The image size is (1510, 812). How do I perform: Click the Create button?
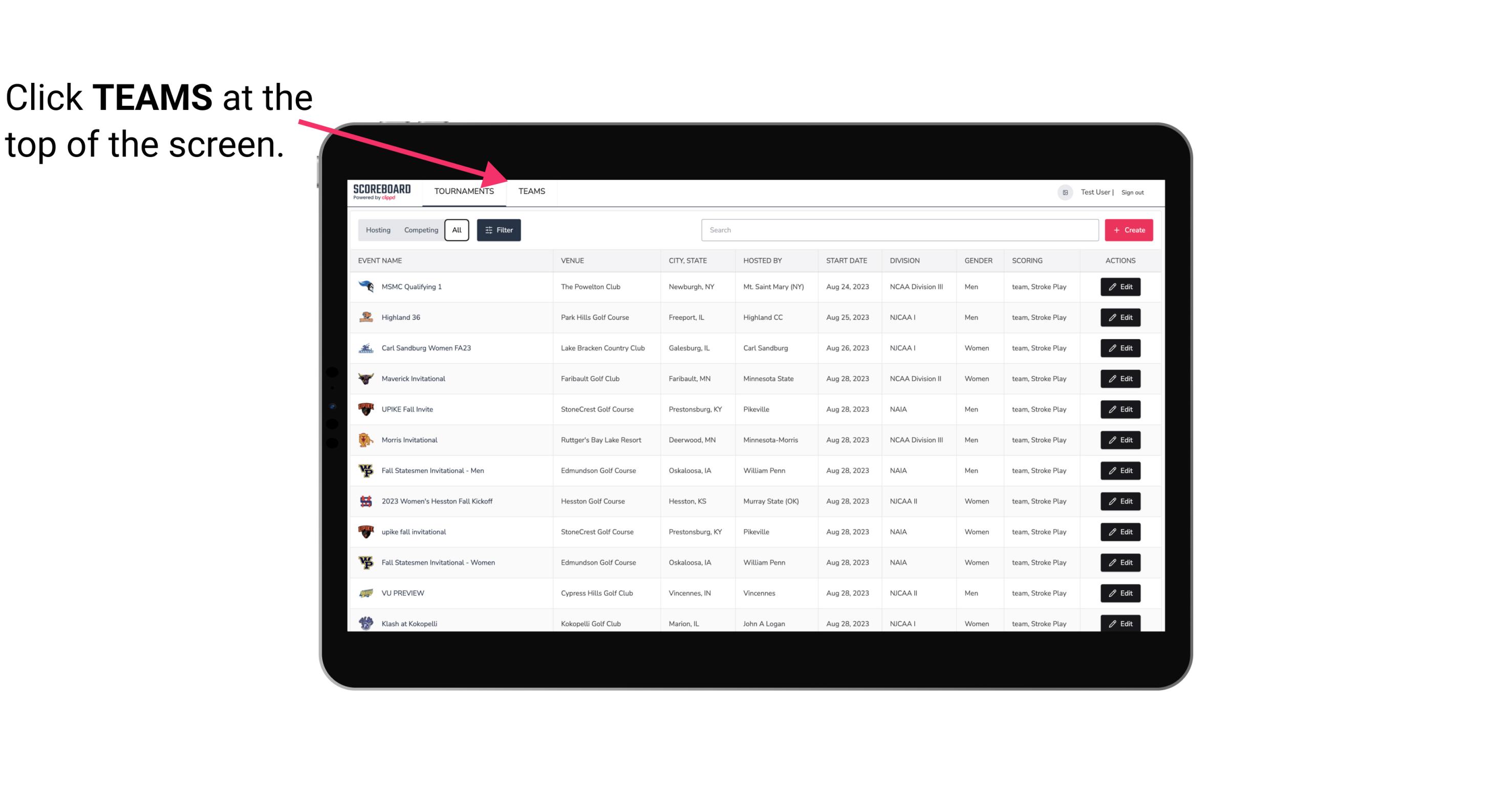tap(1128, 229)
